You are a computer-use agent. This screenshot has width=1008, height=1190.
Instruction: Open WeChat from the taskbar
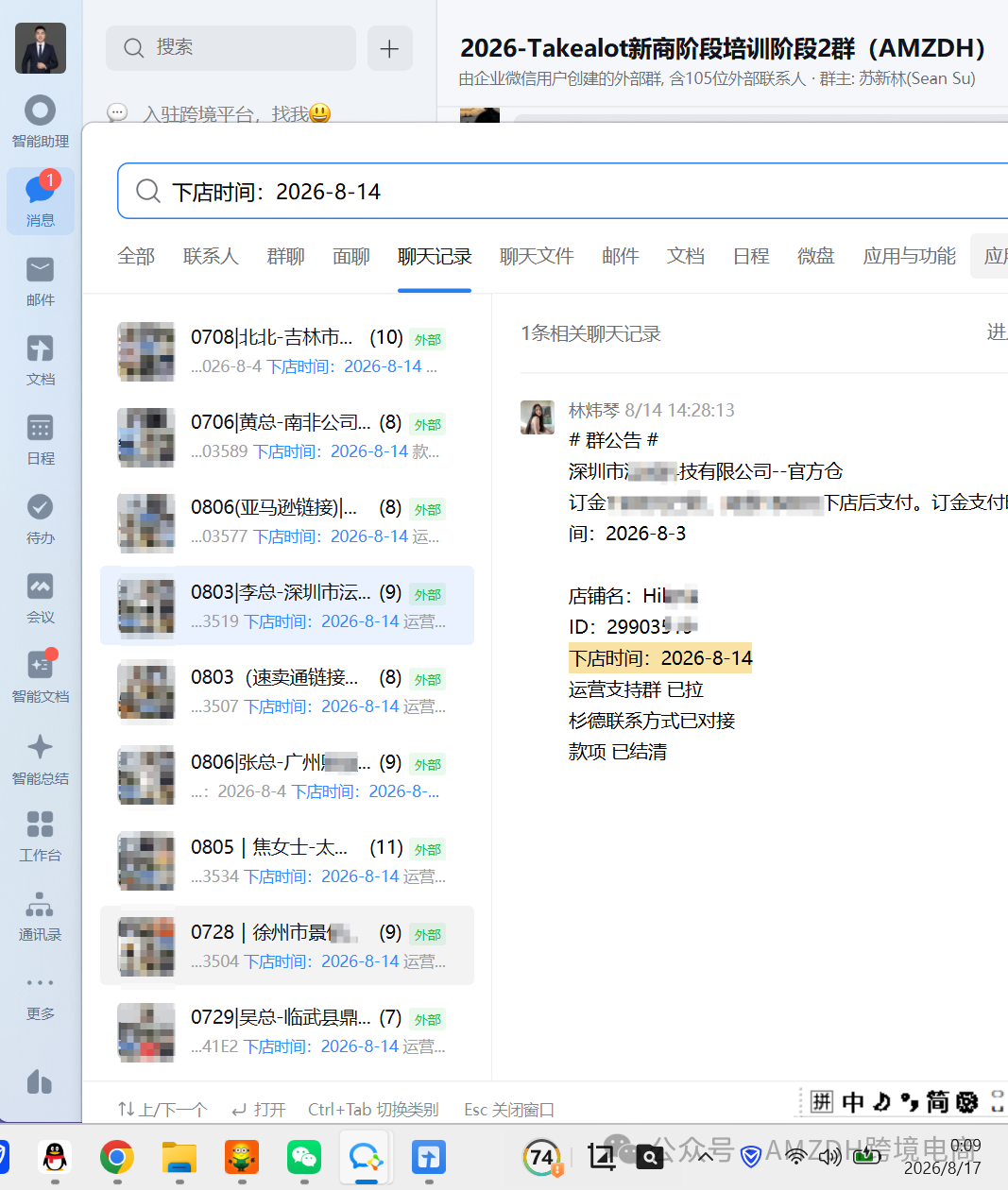pyautogui.click(x=304, y=1157)
